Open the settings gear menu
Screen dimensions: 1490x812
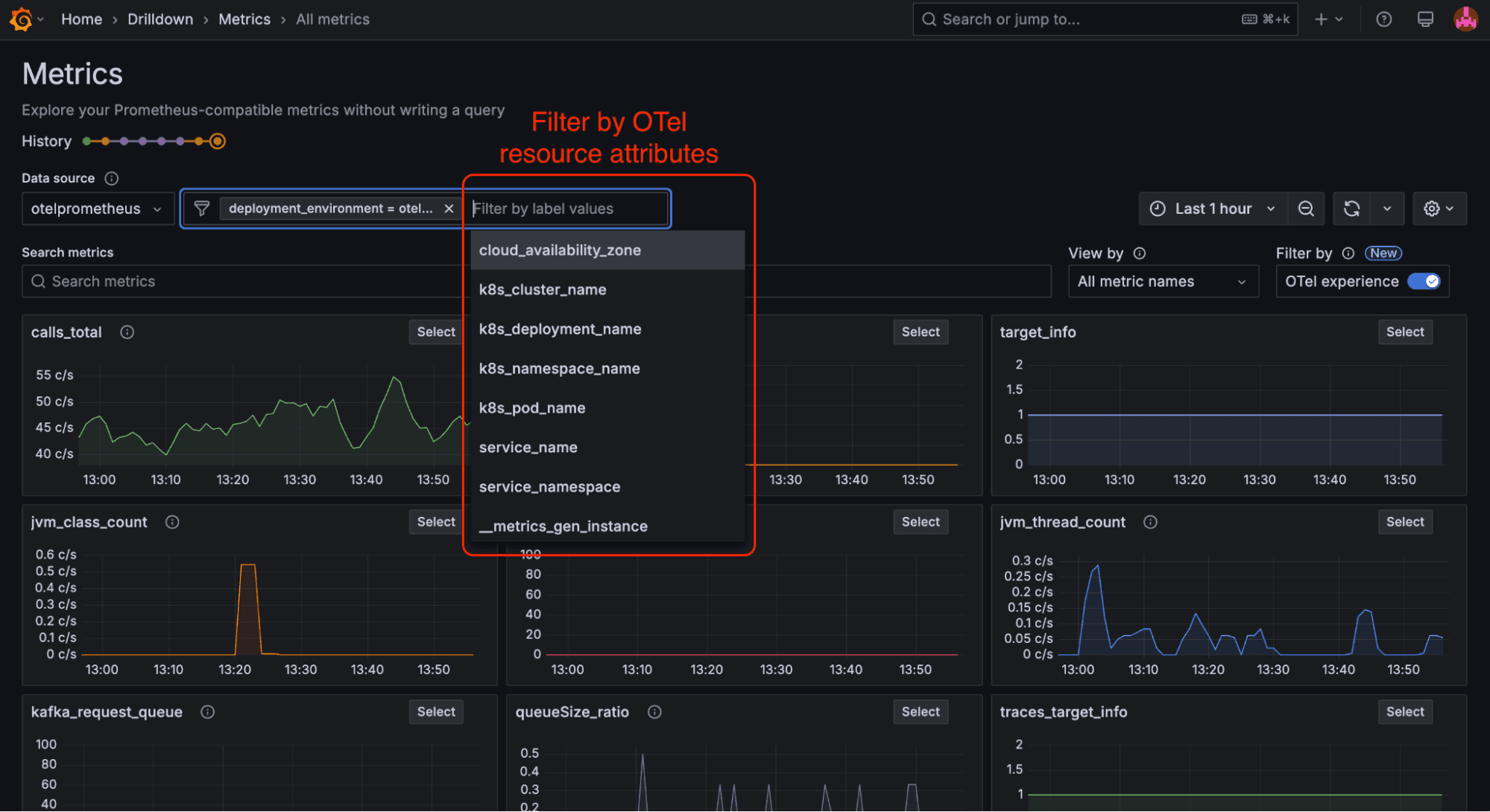[x=1439, y=209]
